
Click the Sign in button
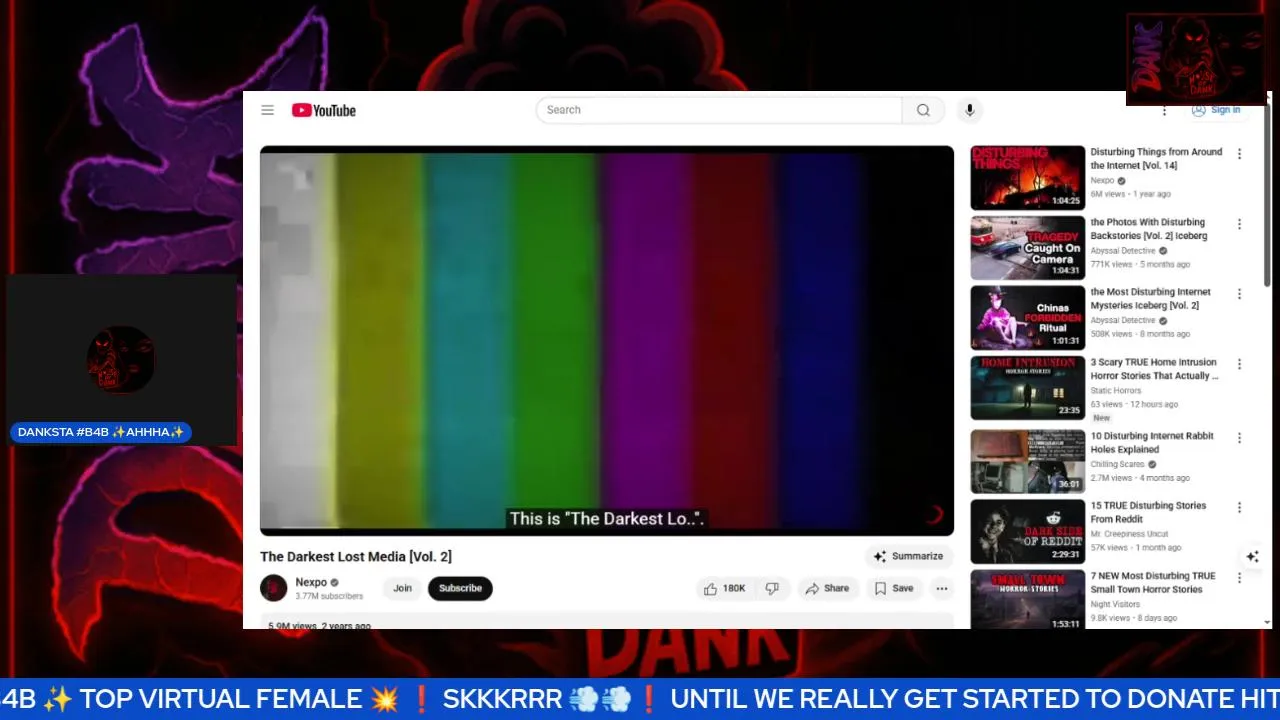click(x=1215, y=110)
